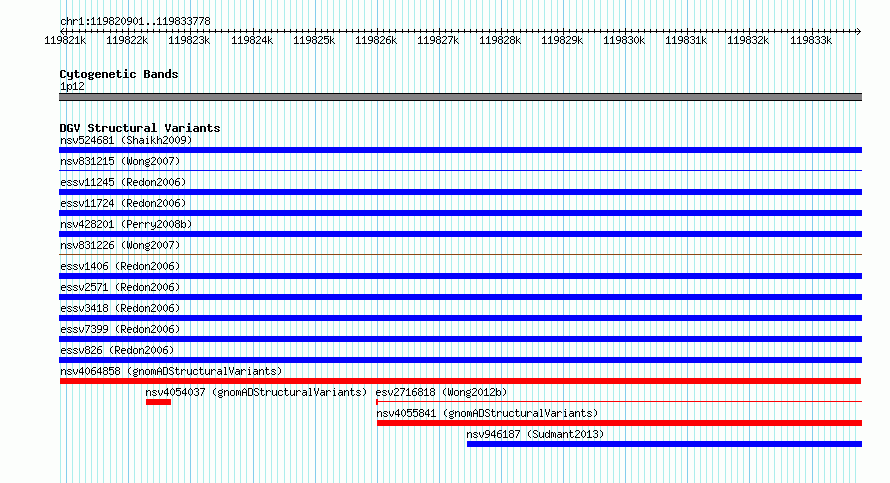Open the essv1406 (Redon2006) label
Viewport: 890px width, 483px height.
120,266
